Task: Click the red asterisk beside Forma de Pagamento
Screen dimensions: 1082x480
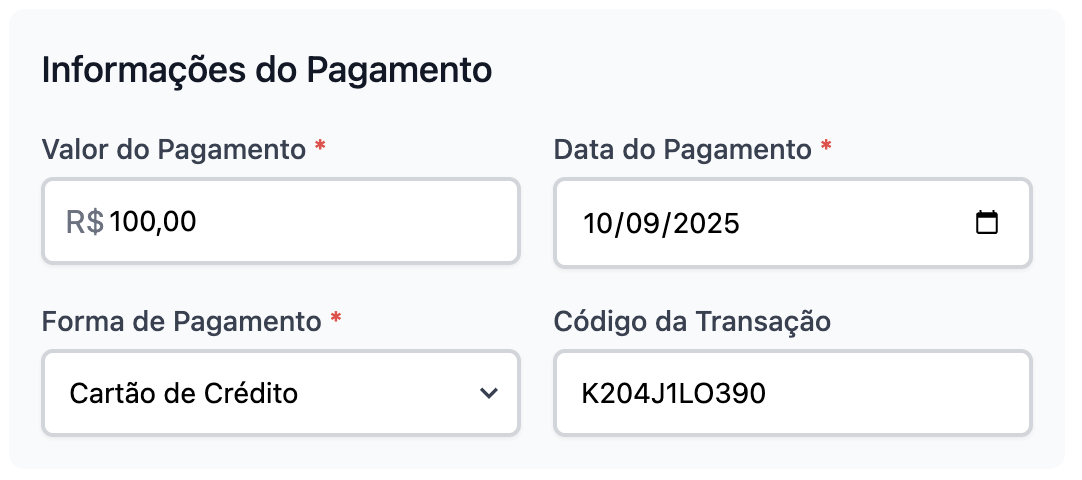Action: click(336, 320)
